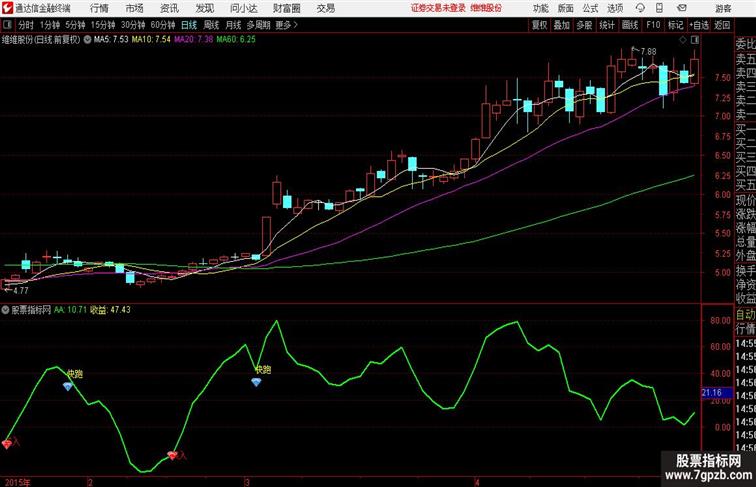Select the 周线 weekly period
Screen dimensions: 756x487
pyautogui.click(x=211, y=25)
